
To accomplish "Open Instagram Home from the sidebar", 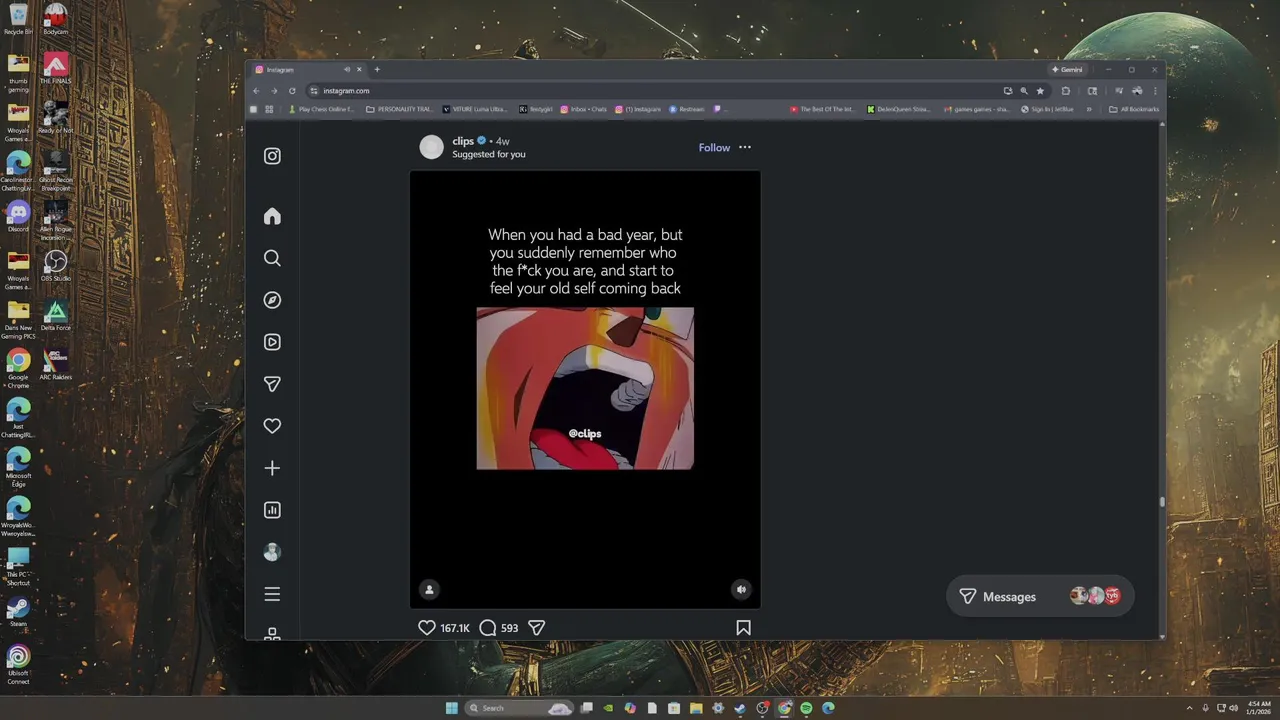I will click(272, 217).
